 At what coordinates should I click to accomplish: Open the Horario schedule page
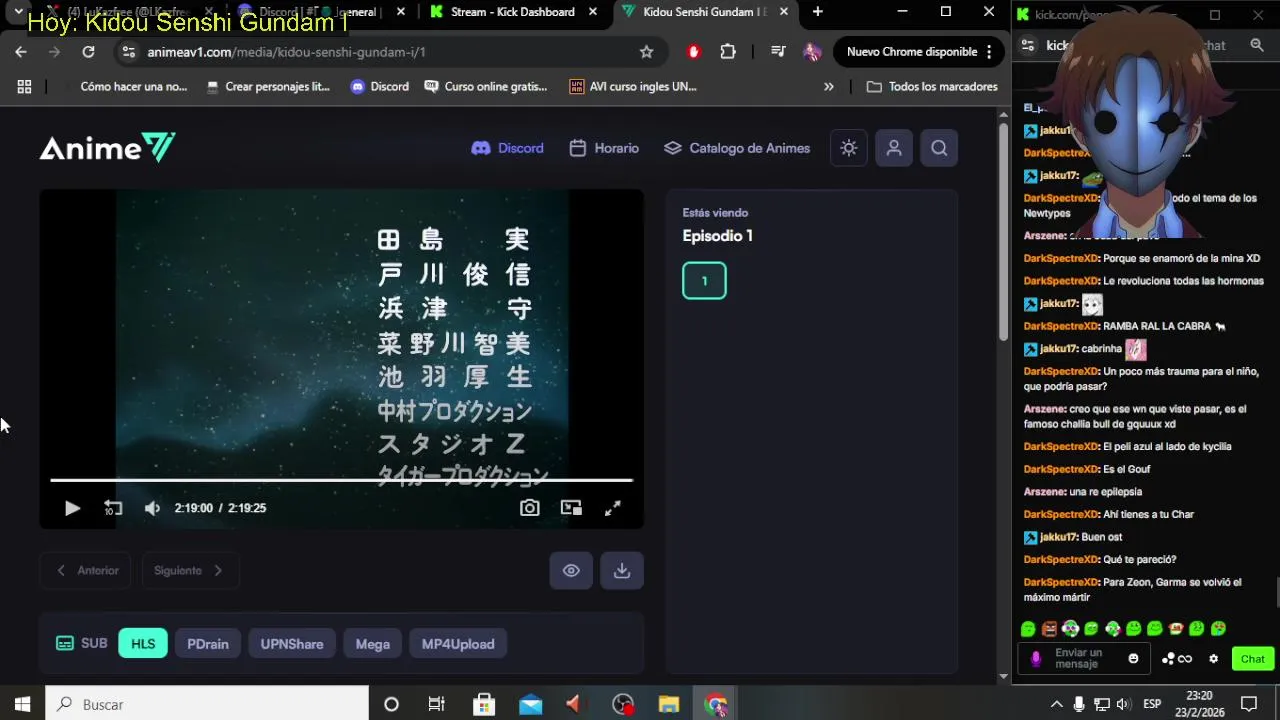[x=604, y=148]
